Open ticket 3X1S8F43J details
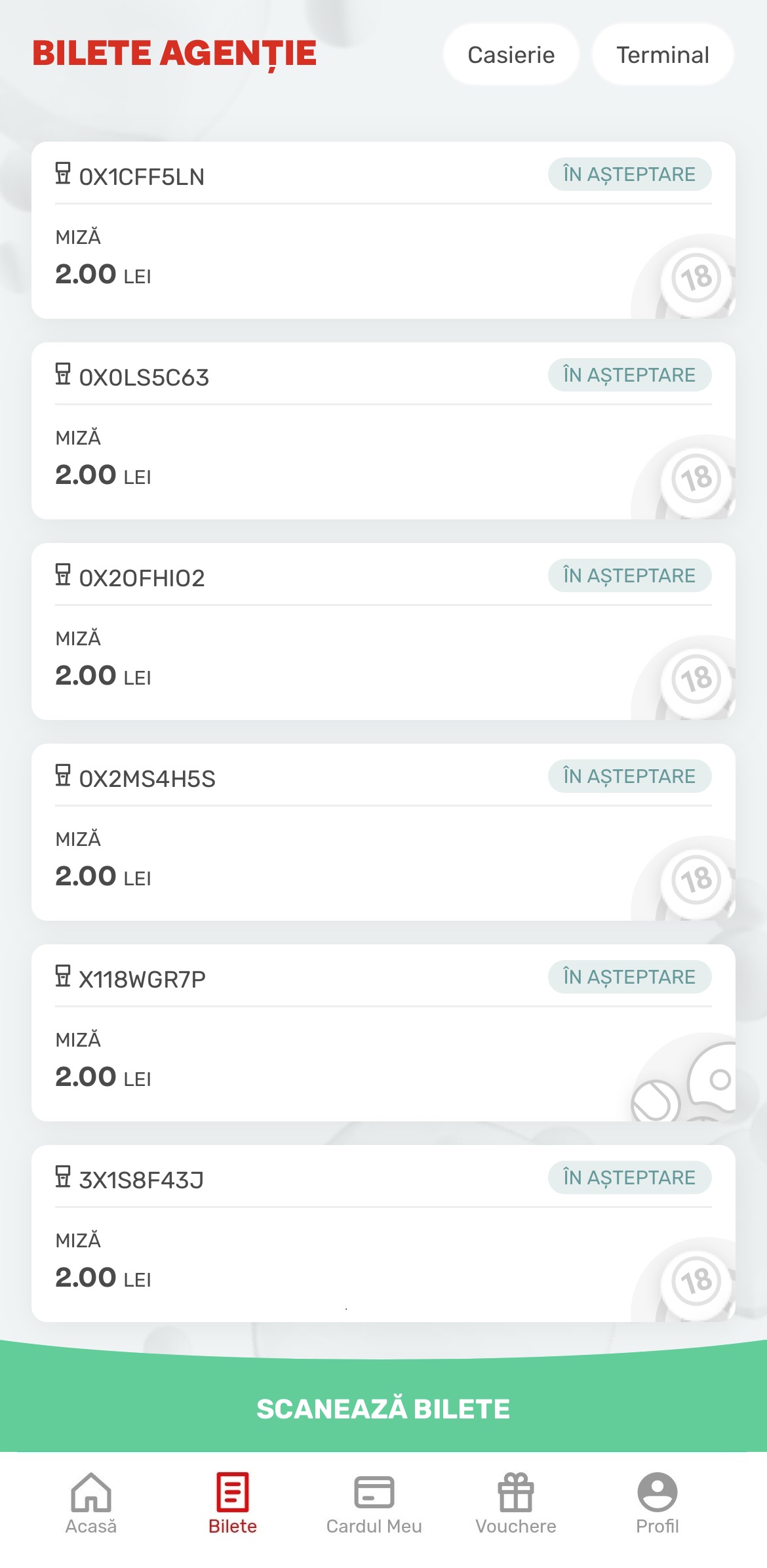The image size is (767, 1568). (383, 1234)
